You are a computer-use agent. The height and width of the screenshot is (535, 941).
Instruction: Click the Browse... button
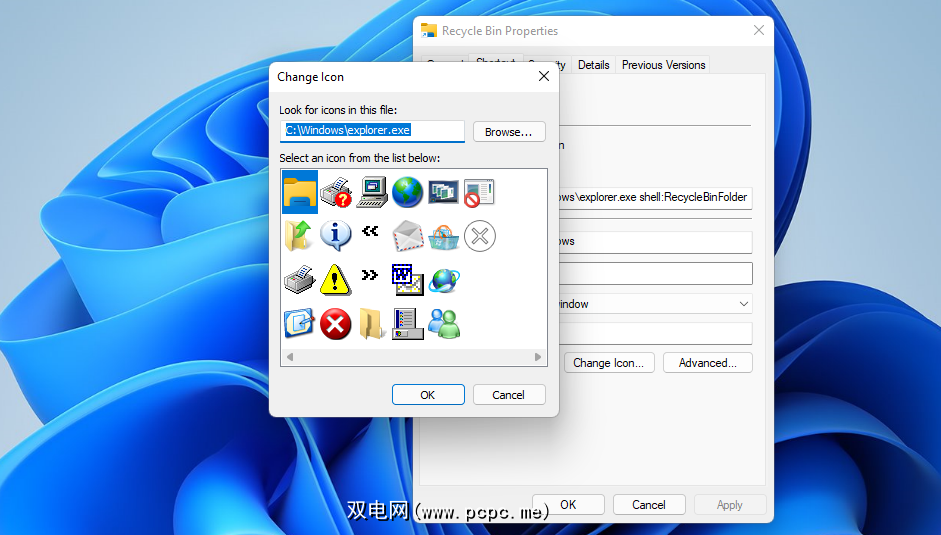[x=509, y=131]
